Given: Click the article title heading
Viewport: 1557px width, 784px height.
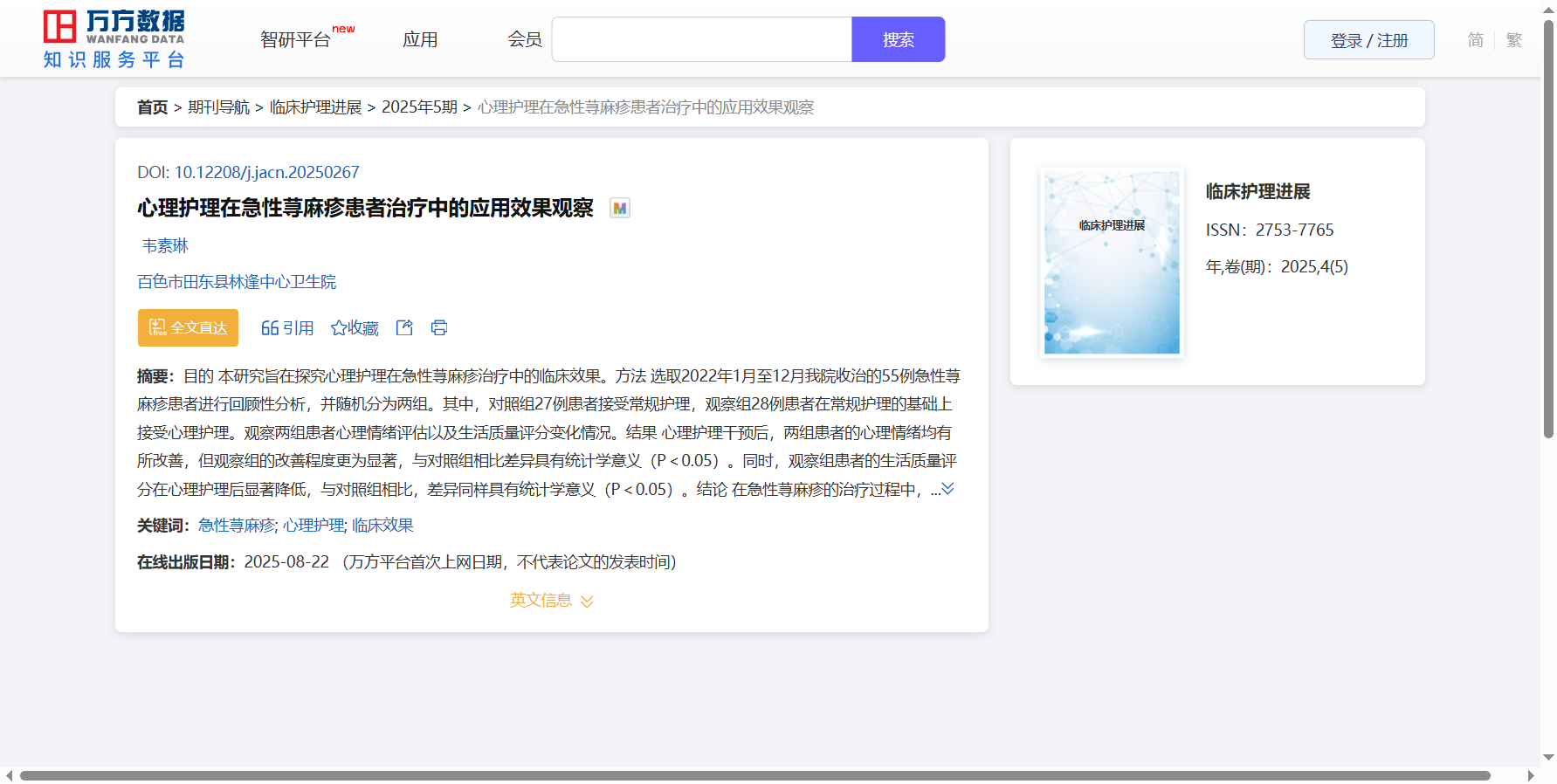Looking at the screenshot, I should 365,209.
